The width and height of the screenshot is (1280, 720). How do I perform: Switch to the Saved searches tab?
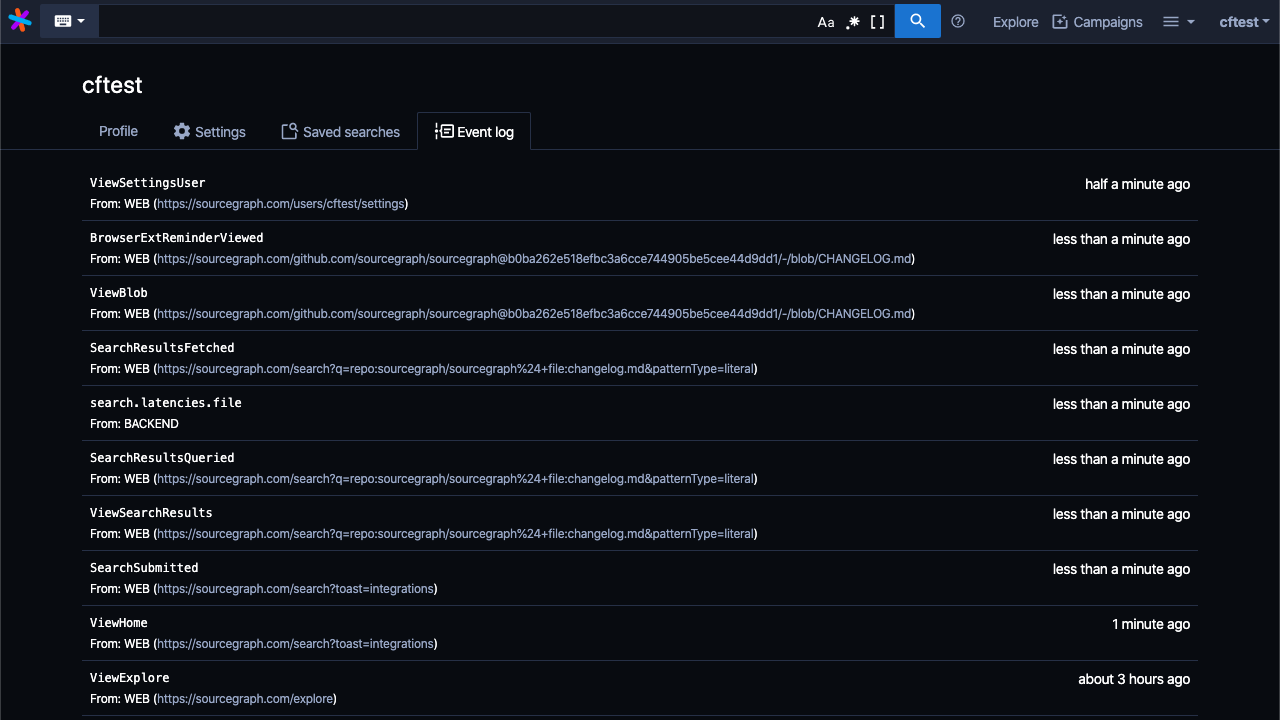click(340, 131)
